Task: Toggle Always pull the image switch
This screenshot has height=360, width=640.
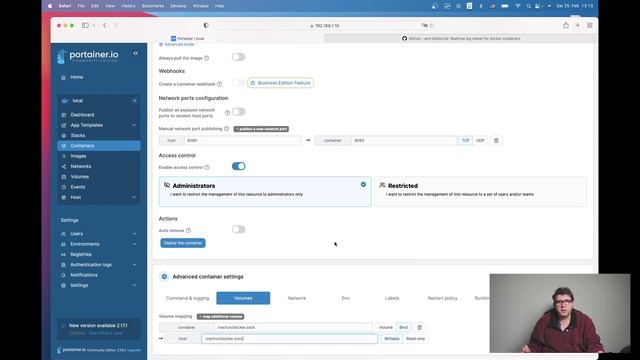Action: [x=238, y=57]
